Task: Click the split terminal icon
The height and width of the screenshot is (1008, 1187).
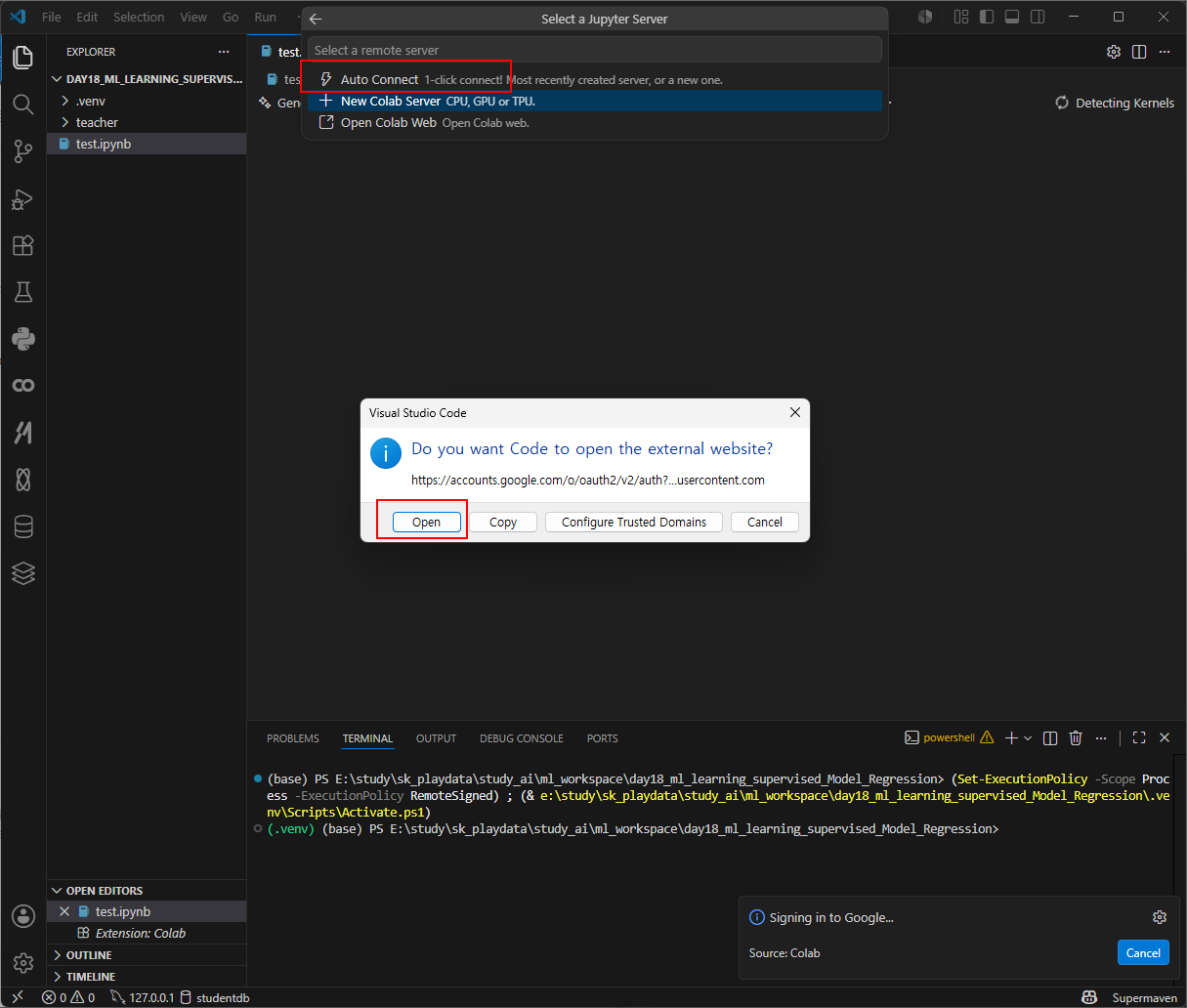Action: 1050,738
